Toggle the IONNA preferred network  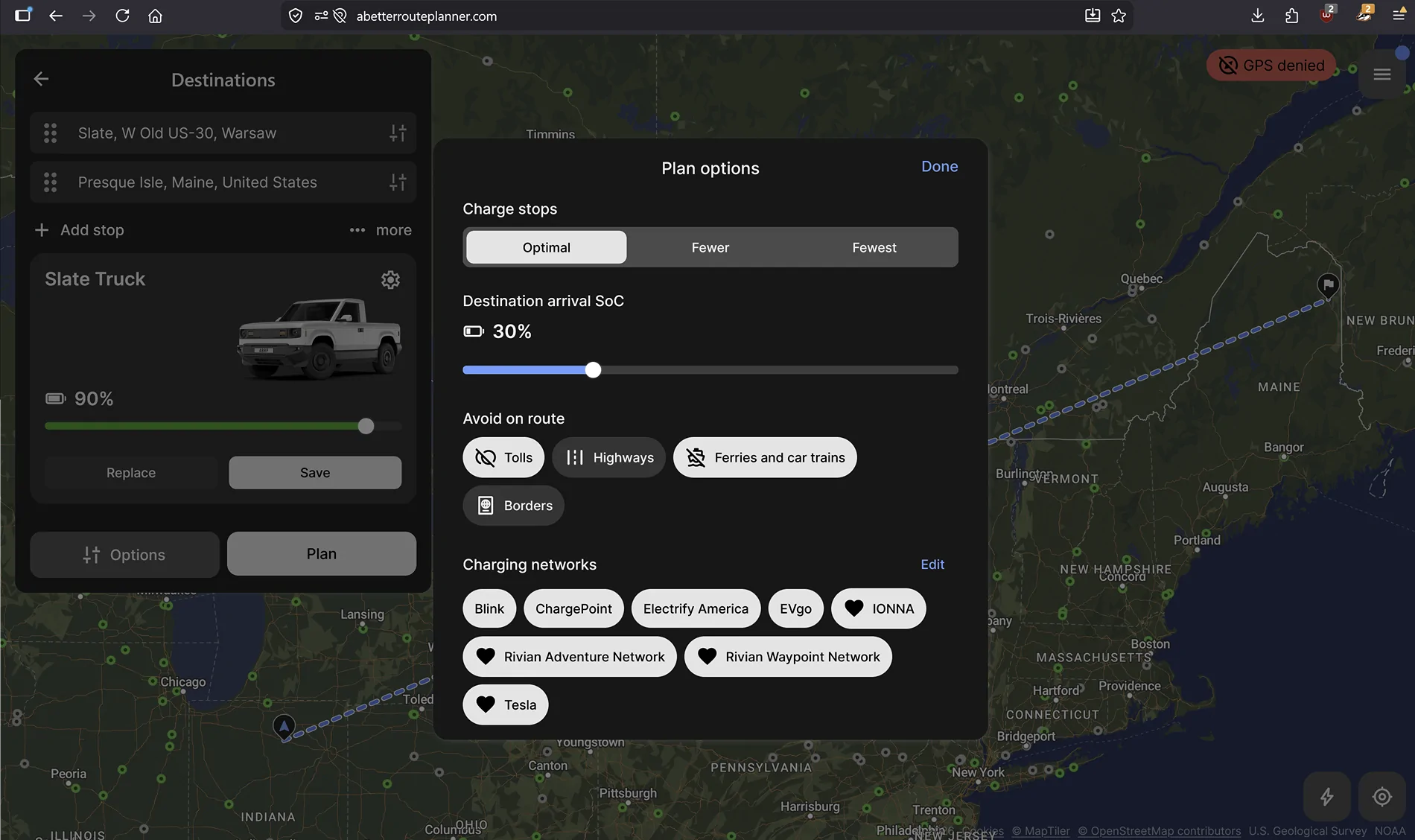(878, 608)
